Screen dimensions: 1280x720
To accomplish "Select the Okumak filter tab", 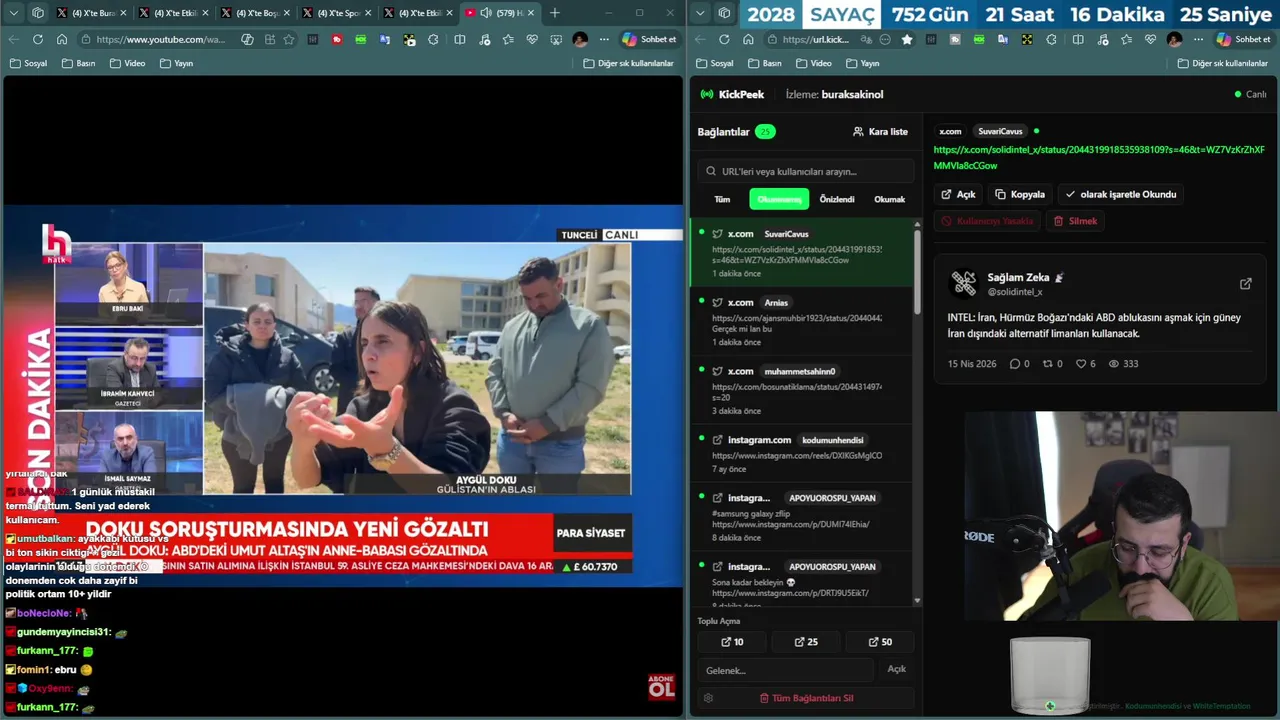I will tap(890, 199).
